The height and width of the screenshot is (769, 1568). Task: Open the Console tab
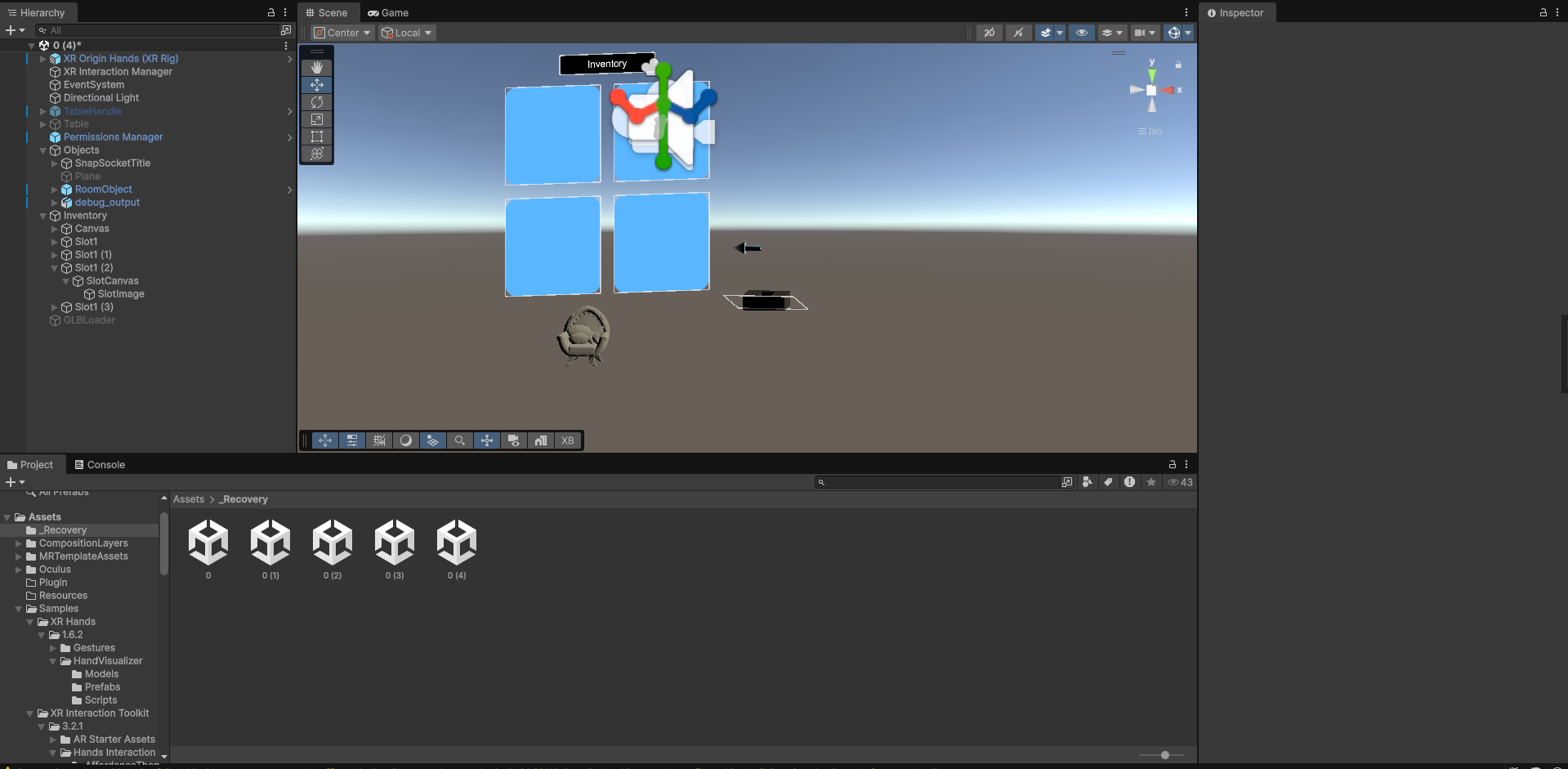click(x=100, y=465)
